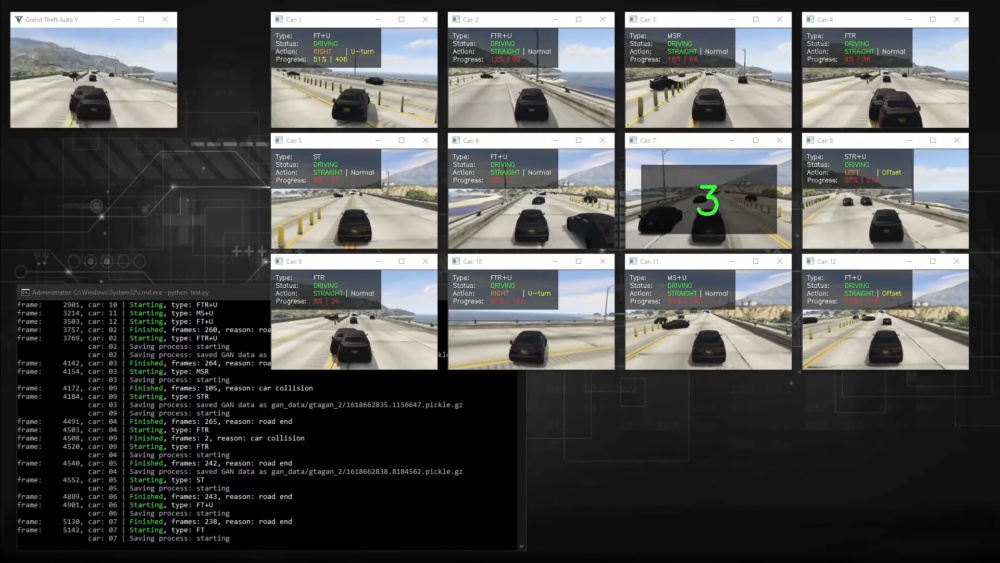Maximize the Car: 2 window
Image resolution: width=1000 pixels, height=563 pixels.
pyautogui.click(x=578, y=20)
